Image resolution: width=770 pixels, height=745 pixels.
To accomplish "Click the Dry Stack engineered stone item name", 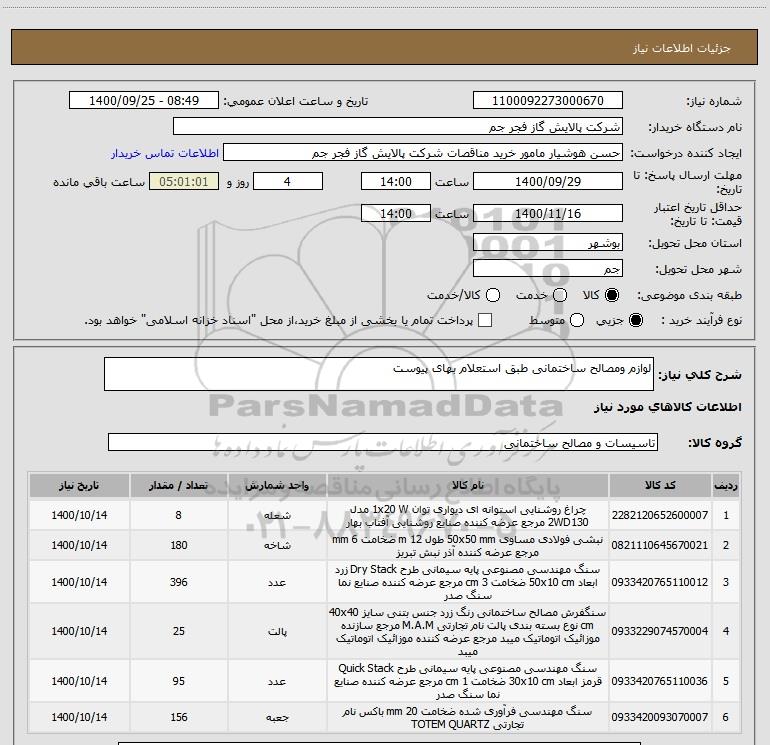I will (468, 582).
